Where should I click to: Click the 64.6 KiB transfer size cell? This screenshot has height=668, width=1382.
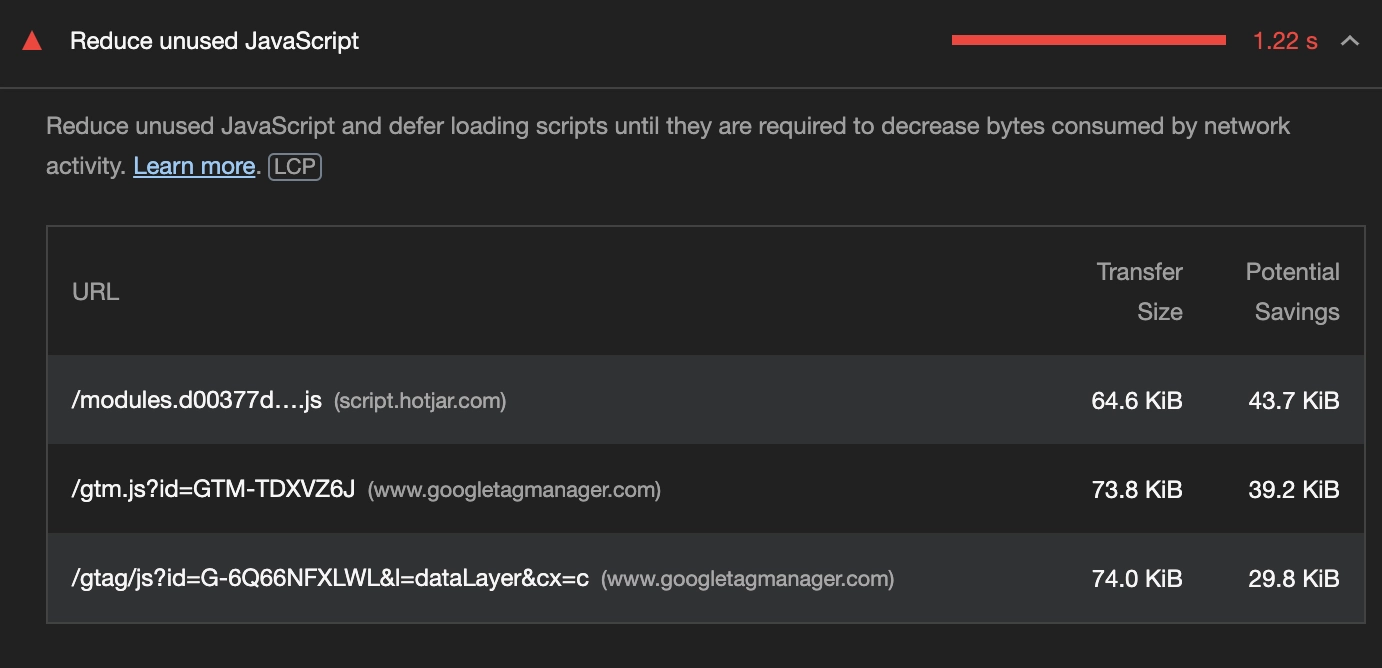(x=1137, y=401)
